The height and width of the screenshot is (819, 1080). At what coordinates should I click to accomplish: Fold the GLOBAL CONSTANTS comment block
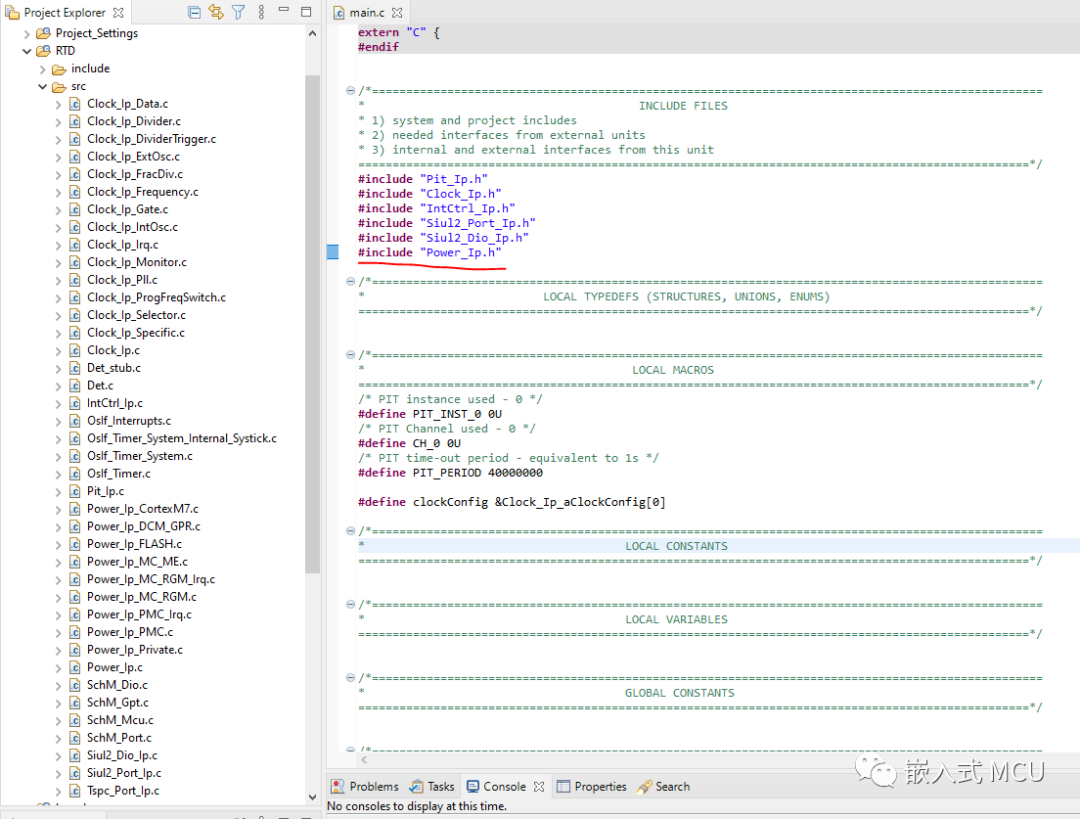350,678
